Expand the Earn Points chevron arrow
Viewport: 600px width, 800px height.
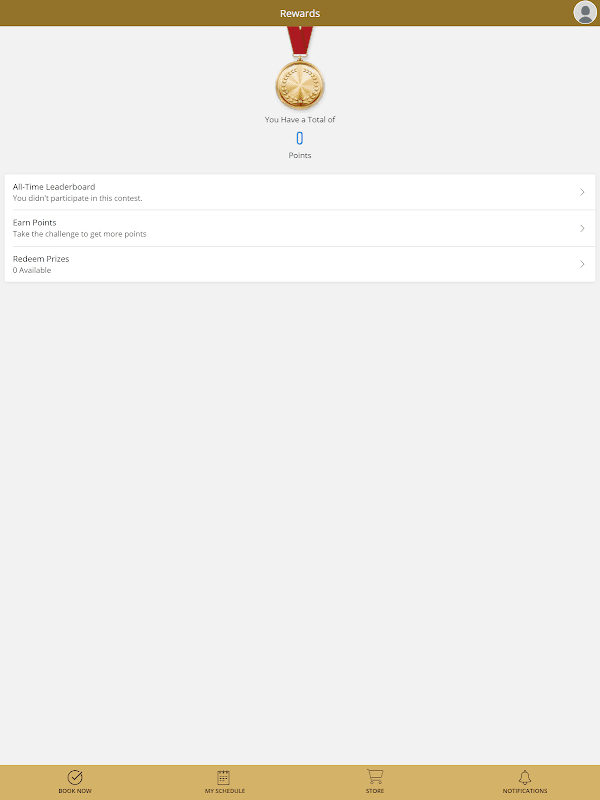[582, 228]
